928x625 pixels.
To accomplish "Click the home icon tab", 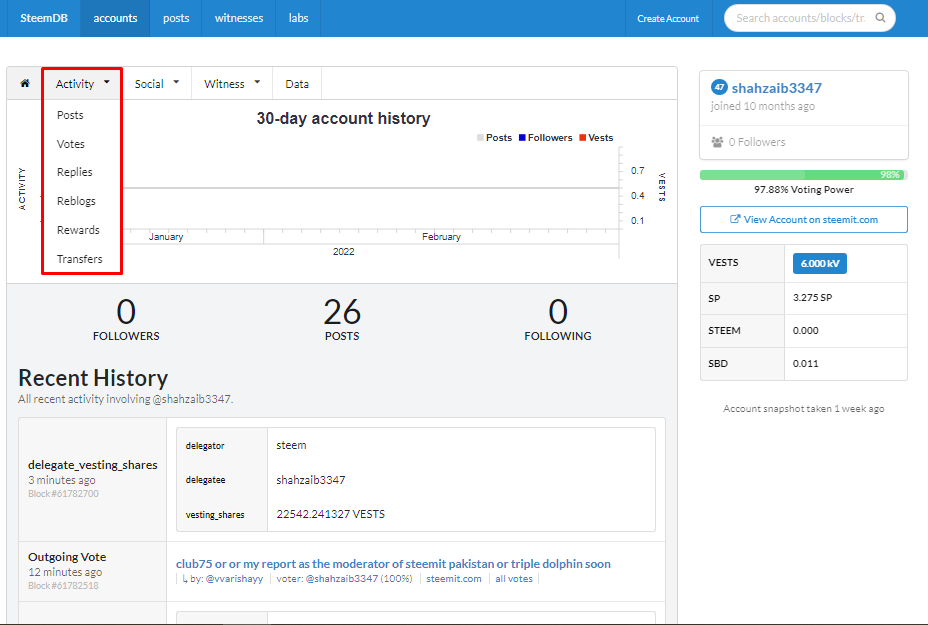I will [x=25, y=83].
